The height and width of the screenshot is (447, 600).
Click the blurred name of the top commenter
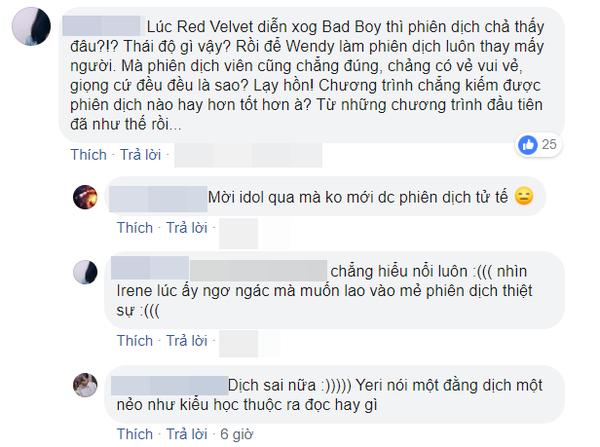(102, 26)
